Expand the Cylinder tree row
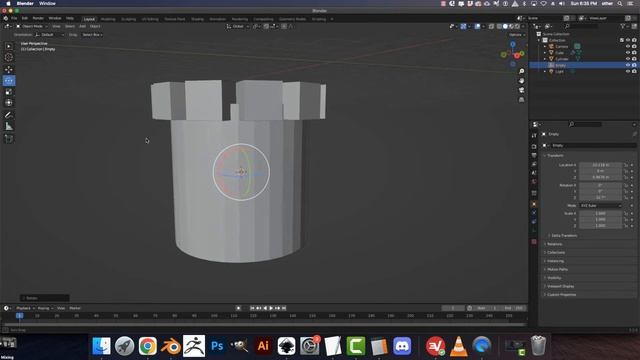Image resolution: width=640 pixels, height=360 pixels. tap(544, 59)
